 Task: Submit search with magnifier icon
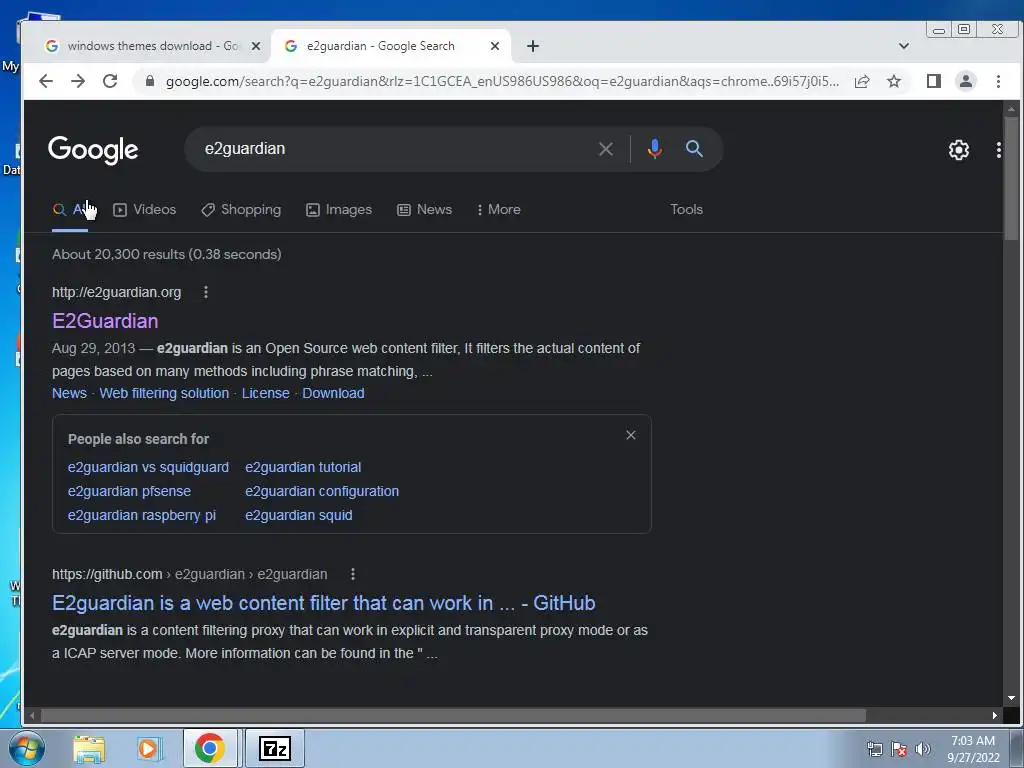694,149
